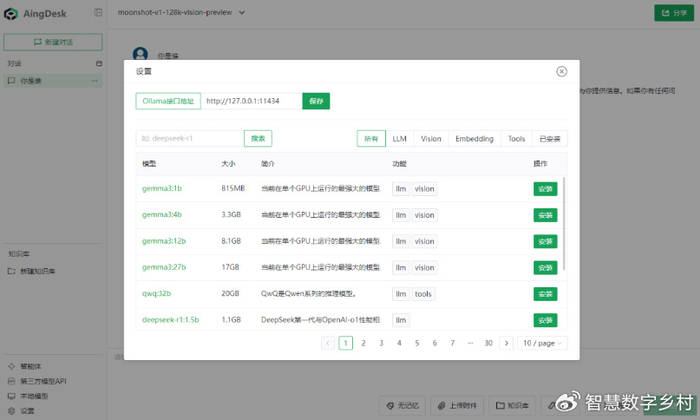Open 第三方模型API in the sidebar
This screenshot has width=700, height=420.
[x=42, y=381]
